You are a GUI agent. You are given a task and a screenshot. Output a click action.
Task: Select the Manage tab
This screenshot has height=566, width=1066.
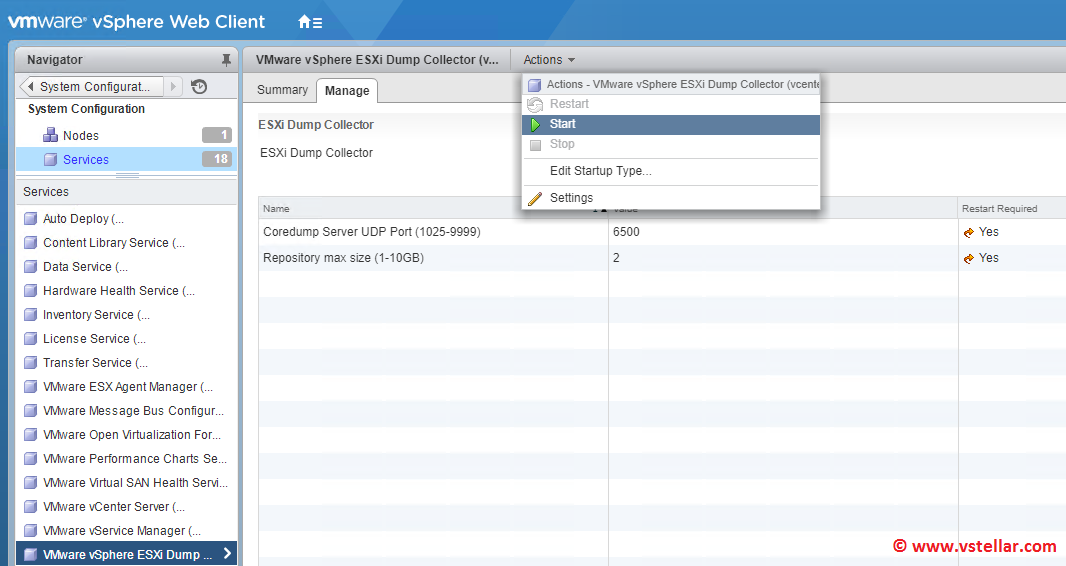tap(347, 91)
